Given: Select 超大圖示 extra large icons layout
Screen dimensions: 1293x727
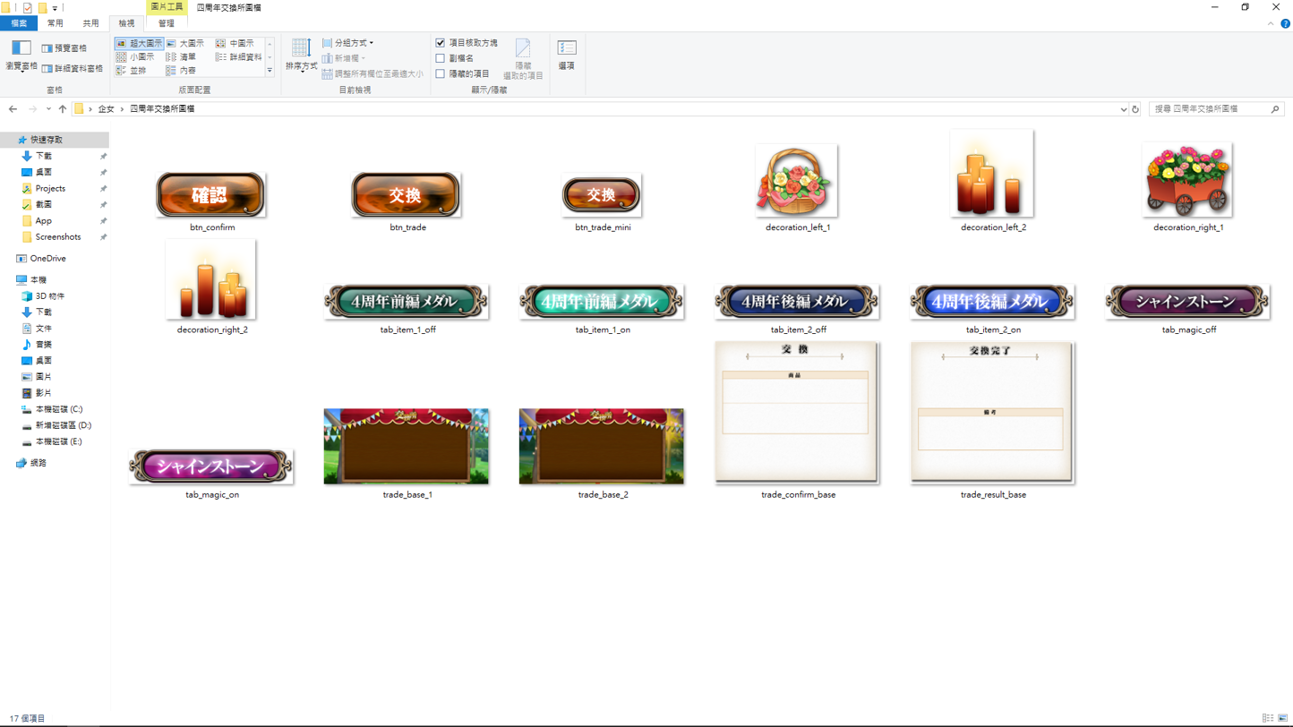Looking at the screenshot, I should pos(139,44).
